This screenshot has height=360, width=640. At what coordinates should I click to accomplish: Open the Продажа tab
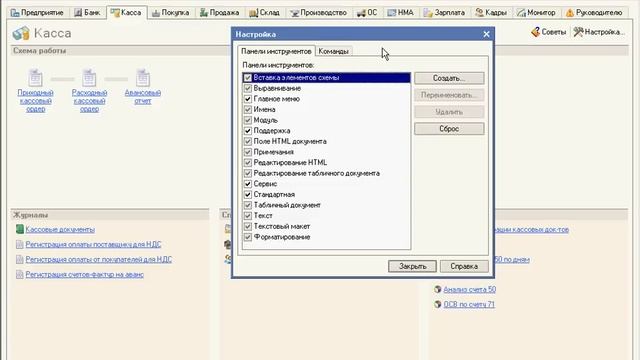[x=219, y=13]
